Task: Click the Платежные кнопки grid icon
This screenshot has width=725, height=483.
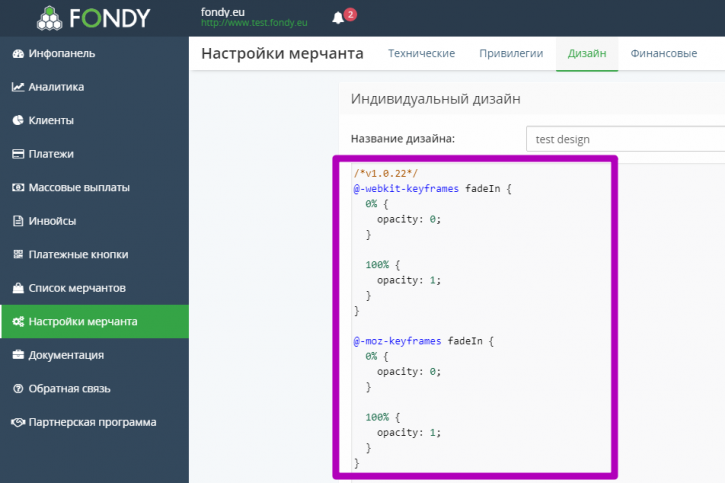Action: 18,254
